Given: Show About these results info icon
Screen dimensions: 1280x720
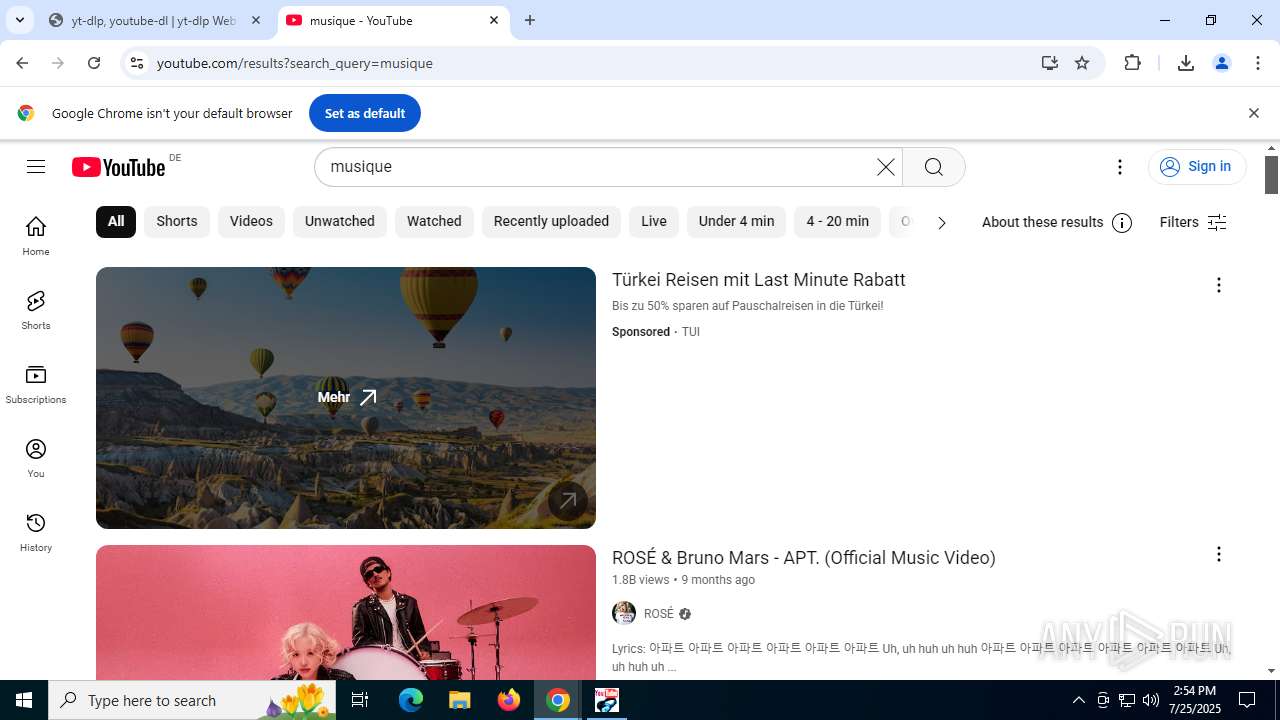Looking at the screenshot, I should (1122, 223).
